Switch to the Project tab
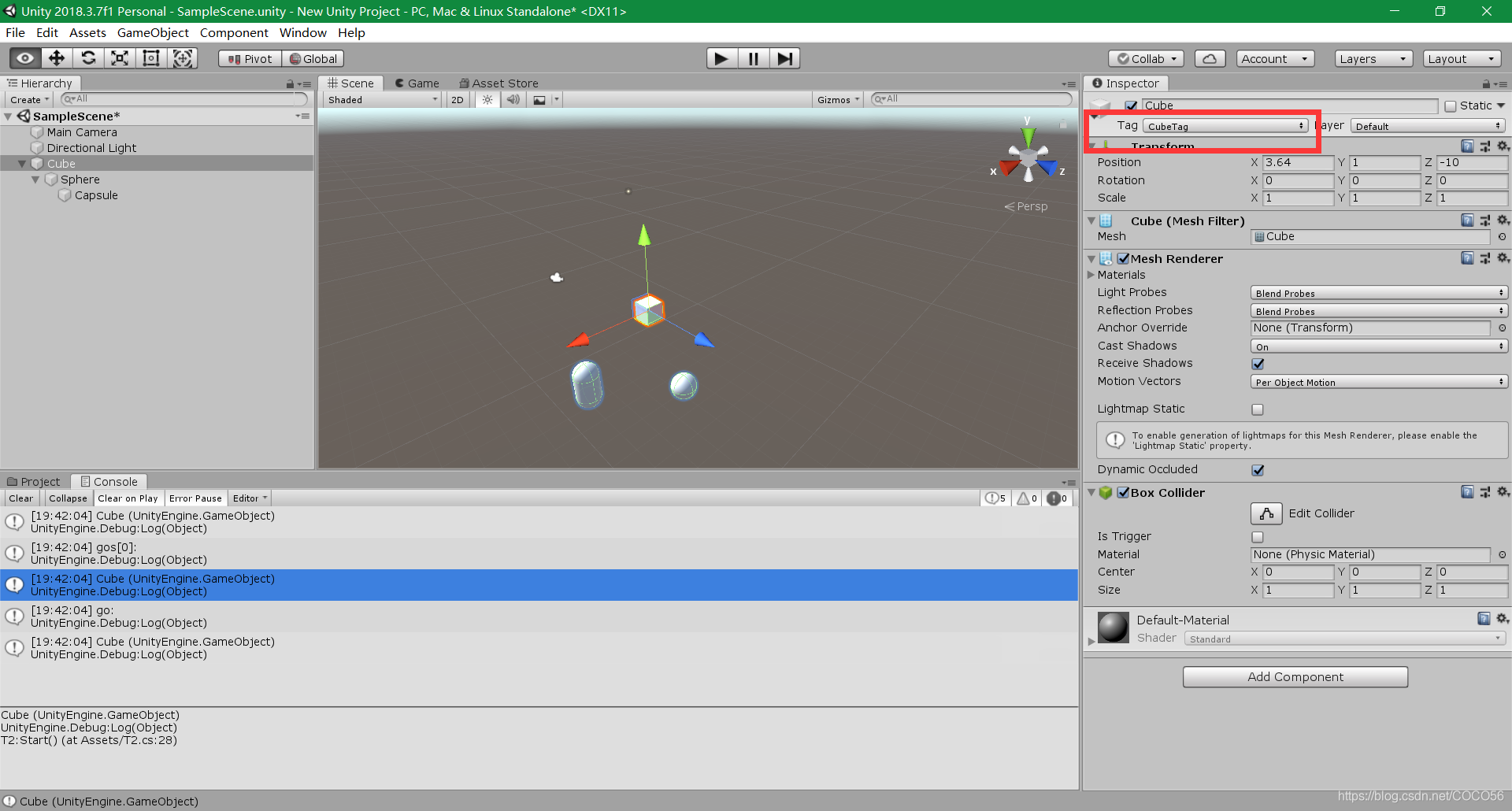The height and width of the screenshot is (811, 1512). click(x=34, y=482)
